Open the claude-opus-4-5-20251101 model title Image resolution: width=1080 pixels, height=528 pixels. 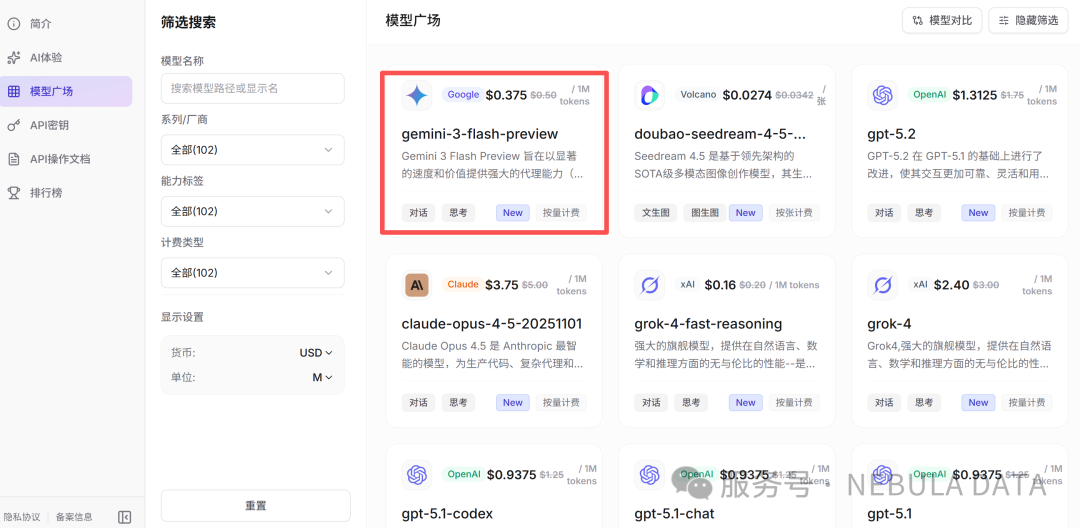tap(492, 324)
